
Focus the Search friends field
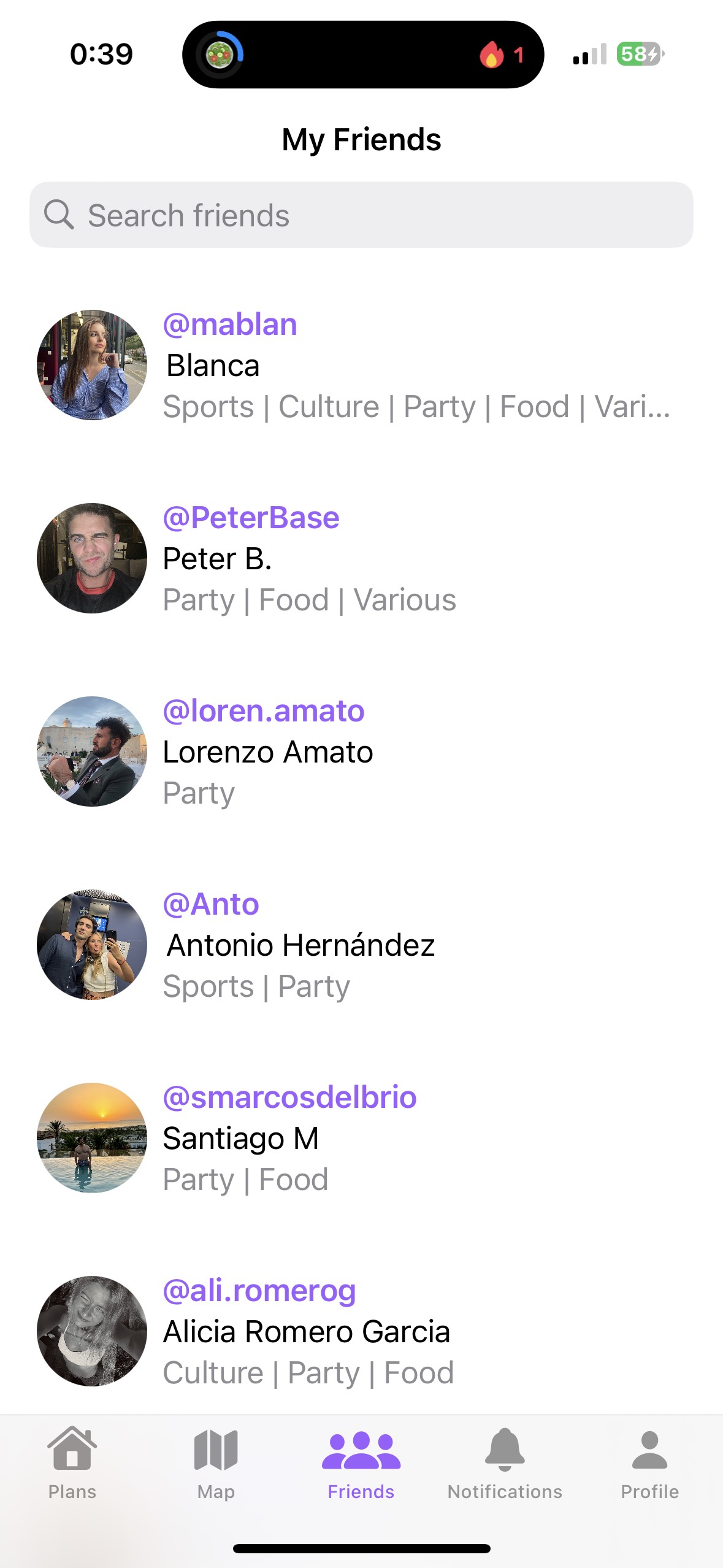coord(380,215)
